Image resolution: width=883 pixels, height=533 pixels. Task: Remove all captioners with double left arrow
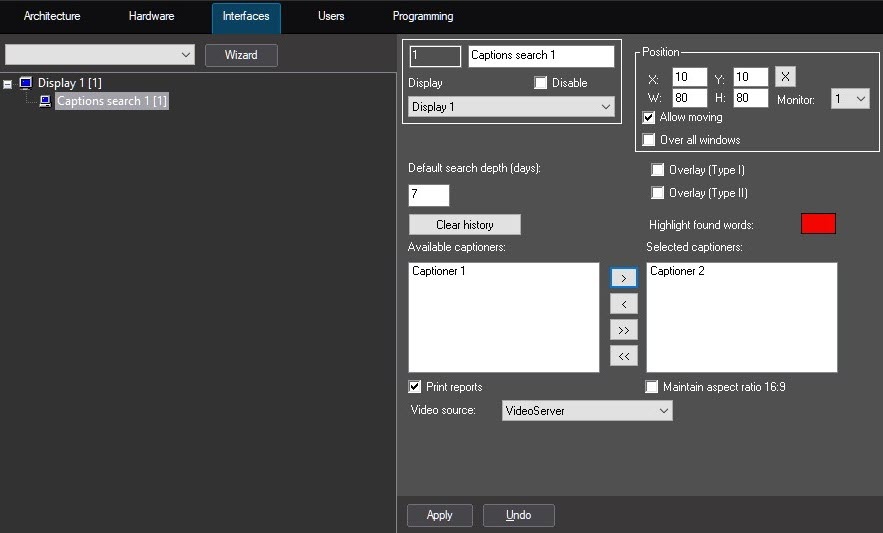[623, 356]
